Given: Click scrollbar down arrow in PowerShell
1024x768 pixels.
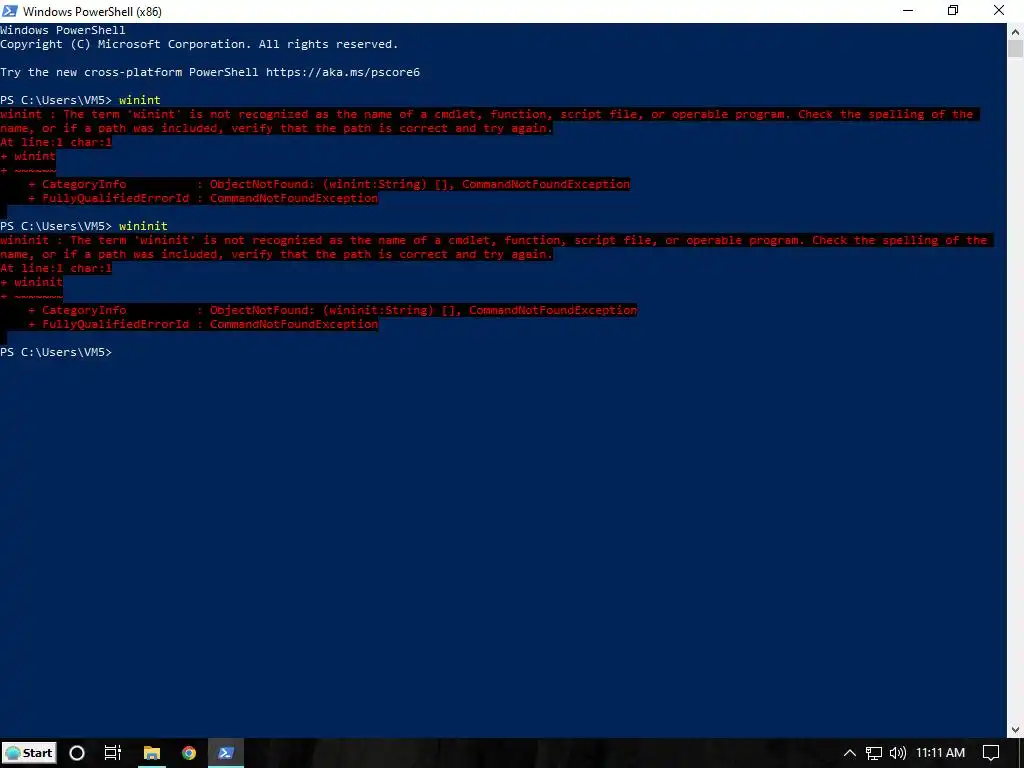Looking at the screenshot, I should pos(1016,730).
